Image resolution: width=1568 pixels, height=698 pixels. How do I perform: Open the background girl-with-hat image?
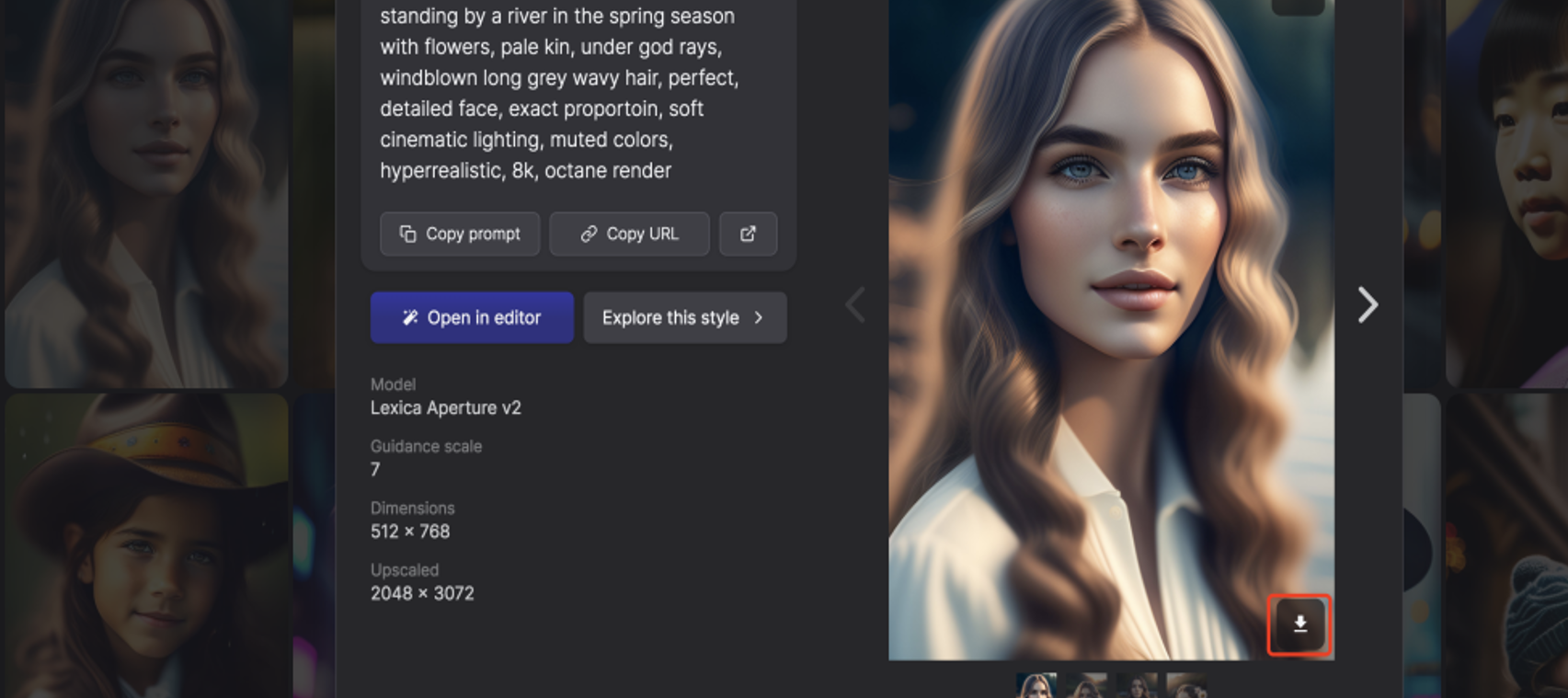[x=146, y=545]
